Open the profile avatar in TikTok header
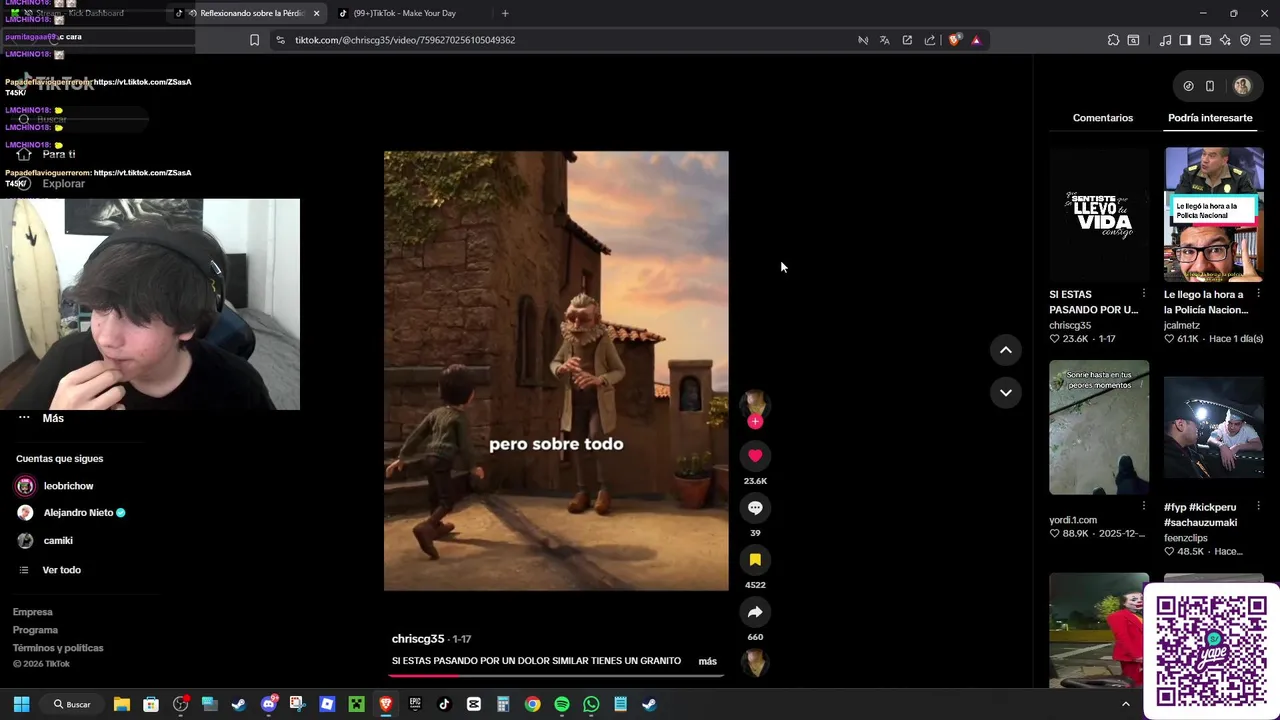 pos(1242,86)
